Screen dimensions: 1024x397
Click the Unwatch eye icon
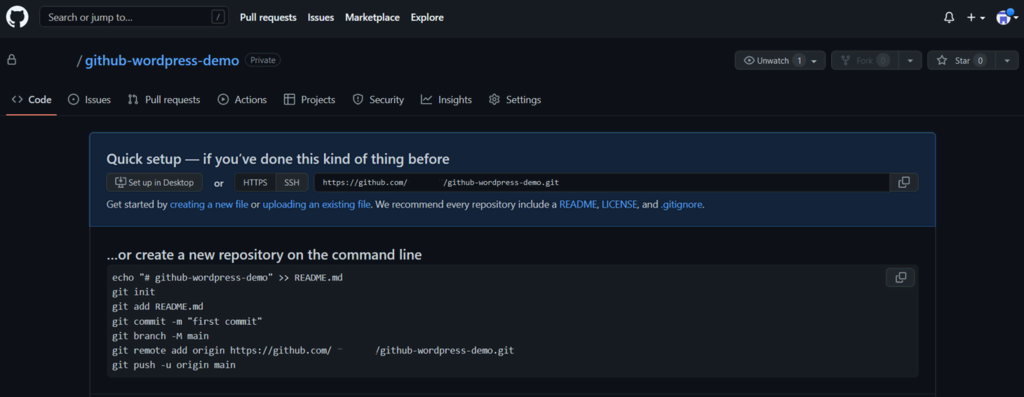(x=749, y=60)
